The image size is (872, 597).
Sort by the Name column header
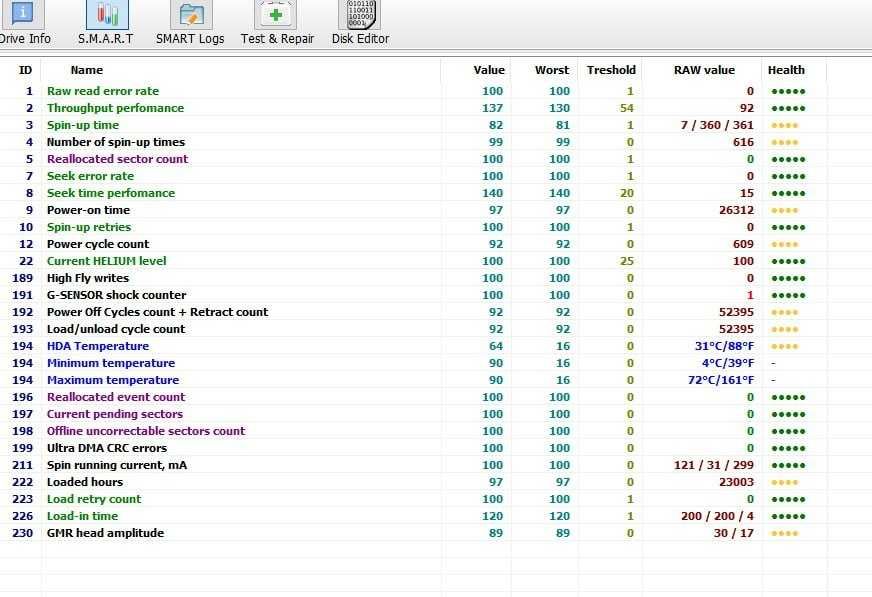coord(87,70)
